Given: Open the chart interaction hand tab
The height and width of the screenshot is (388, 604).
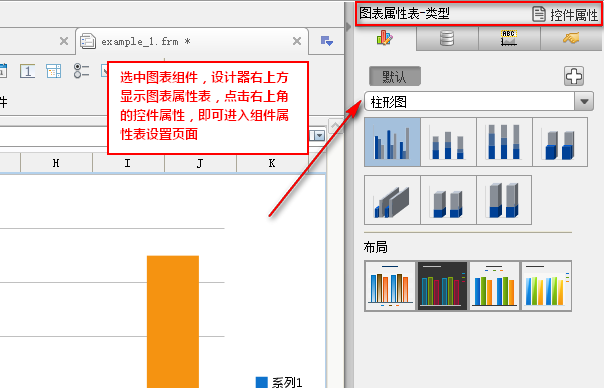Looking at the screenshot, I should click(571, 38).
